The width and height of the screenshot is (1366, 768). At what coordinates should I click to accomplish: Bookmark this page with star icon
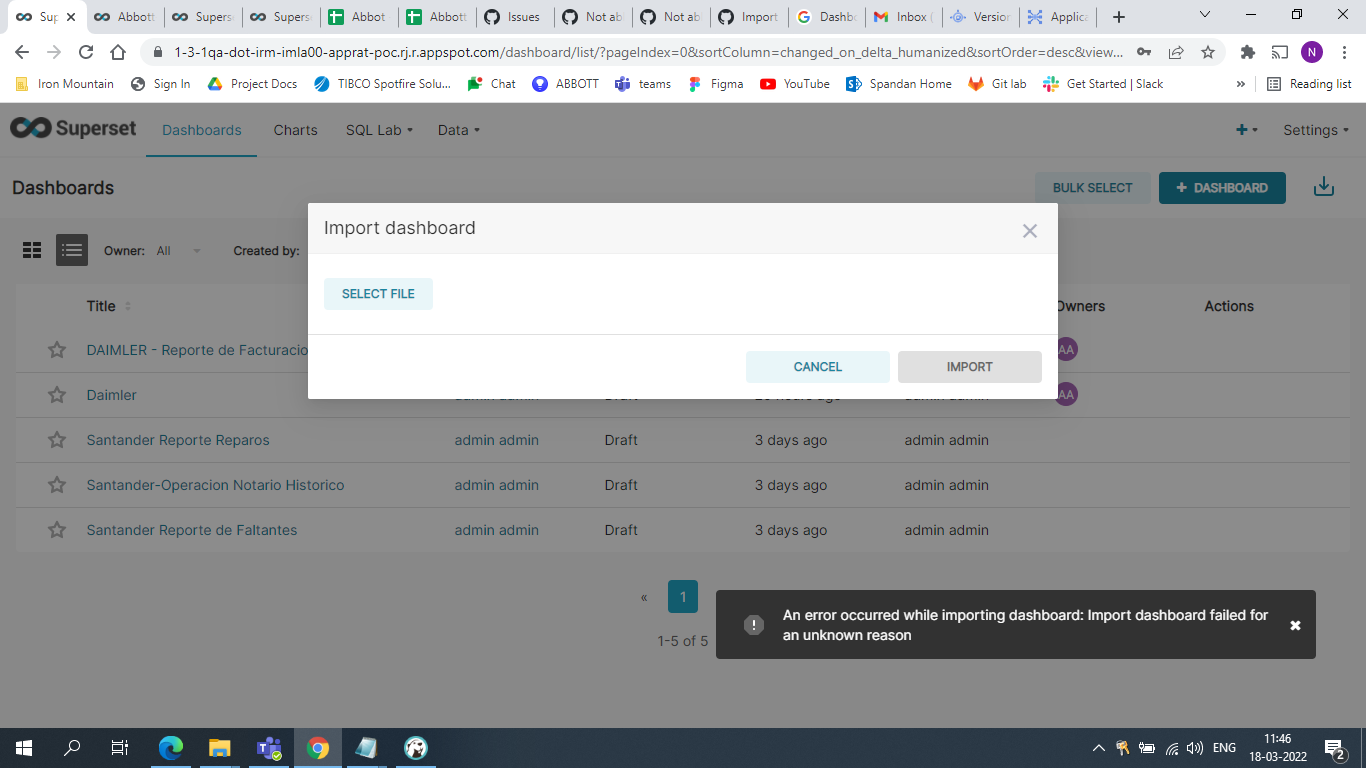(1208, 52)
